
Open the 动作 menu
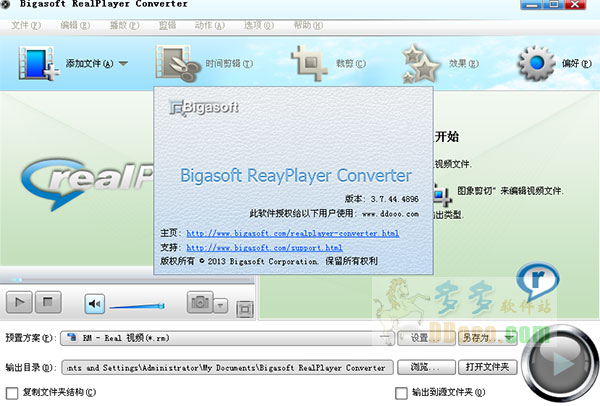[210, 26]
